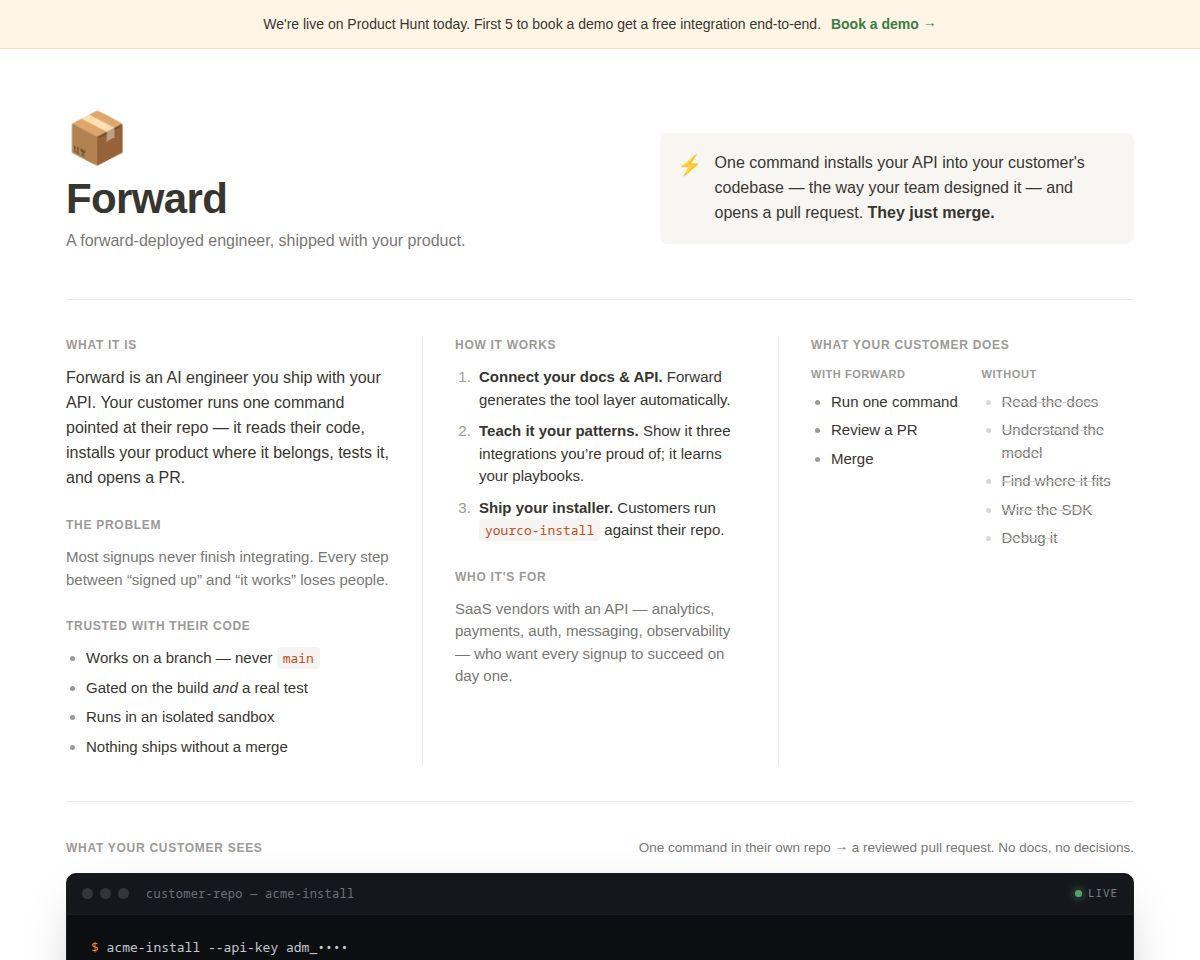This screenshot has width=1200, height=960.
Task: Click 'Connect your docs & API.' step
Action: pos(570,377)
